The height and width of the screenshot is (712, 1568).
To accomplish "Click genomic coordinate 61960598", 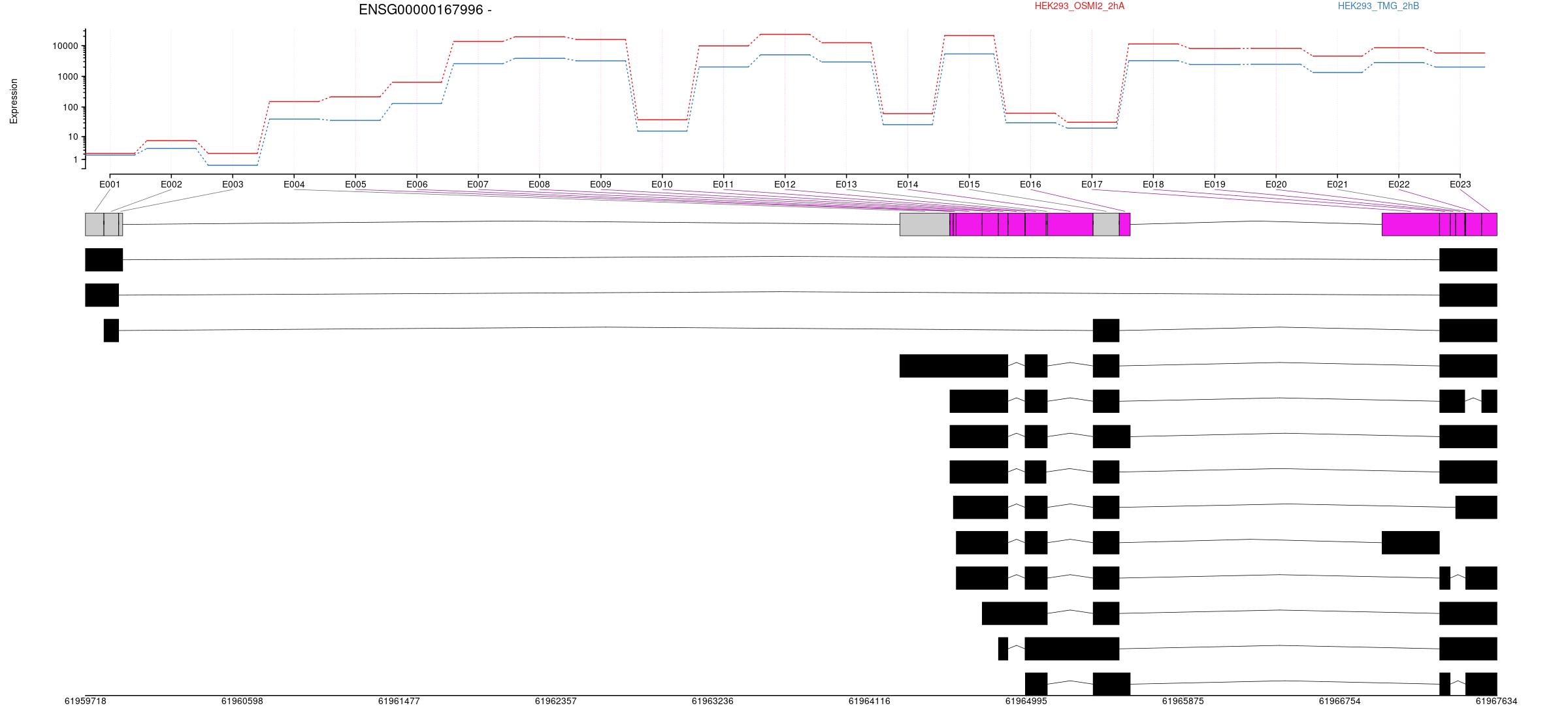I will 242,701.
